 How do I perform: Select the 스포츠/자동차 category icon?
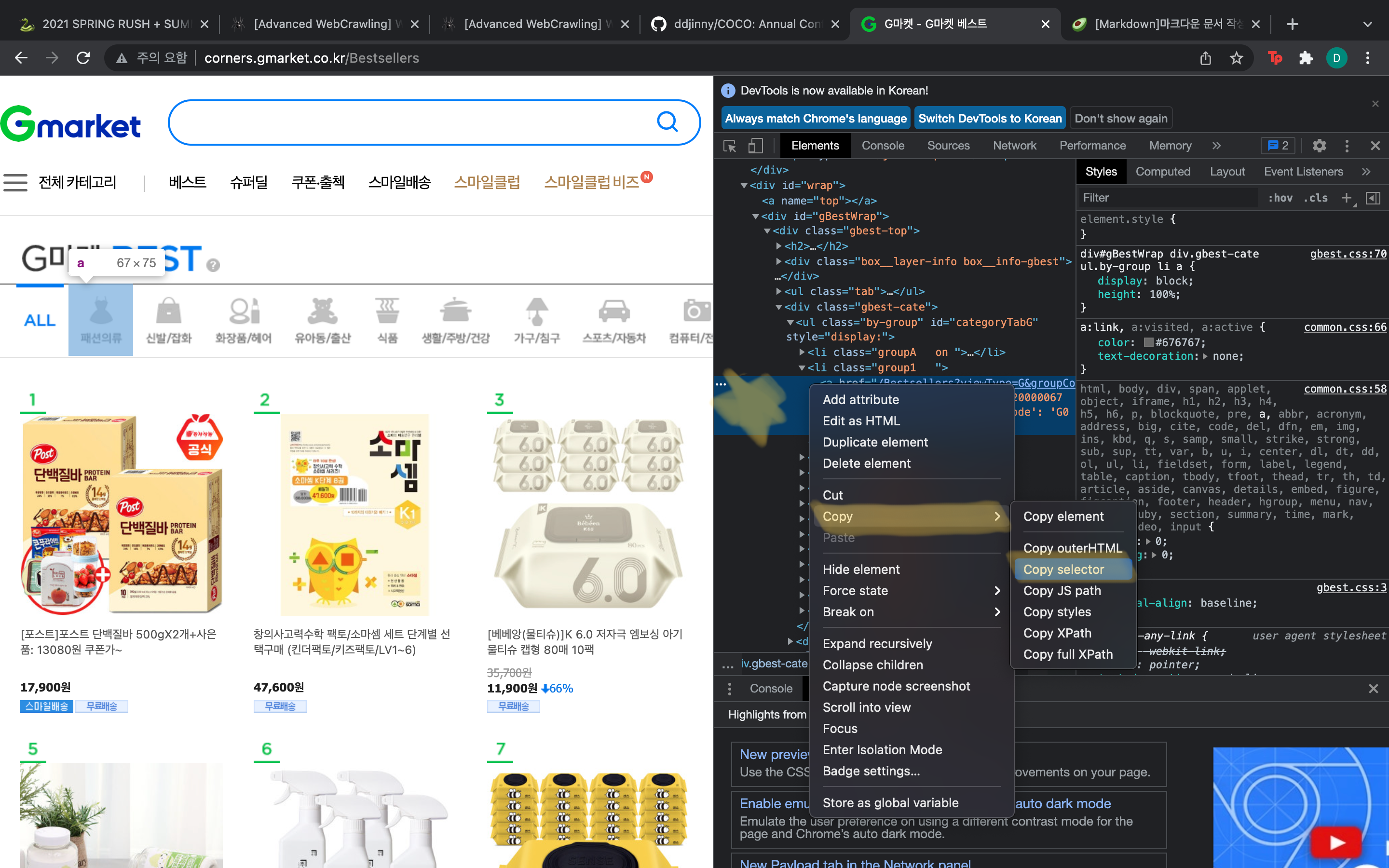pos(614,320)
